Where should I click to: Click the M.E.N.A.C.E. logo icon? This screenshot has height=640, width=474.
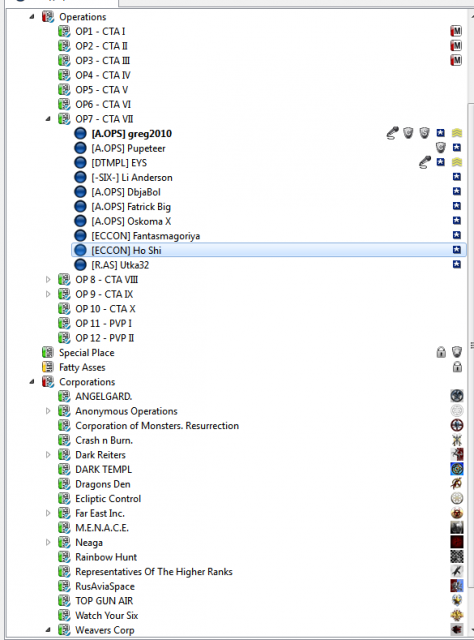(x=457, y=528)
